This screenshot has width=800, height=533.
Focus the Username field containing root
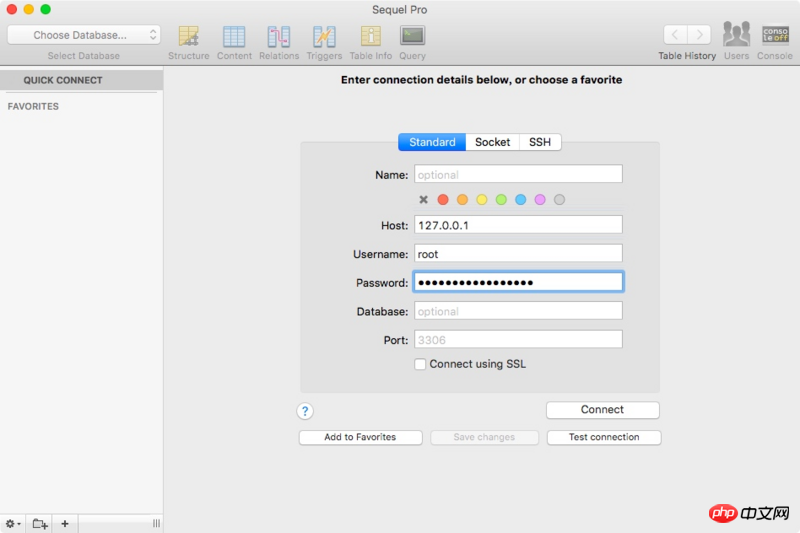tap(518, 253)
